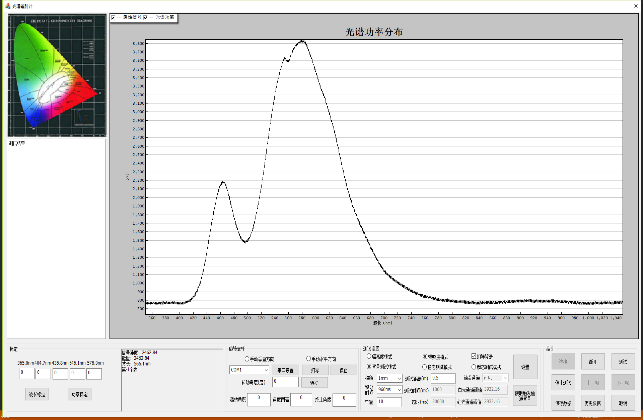Click the input field right of the 1nm dropdown
This screenshot has width=643, height=420.
coord(443,378)
